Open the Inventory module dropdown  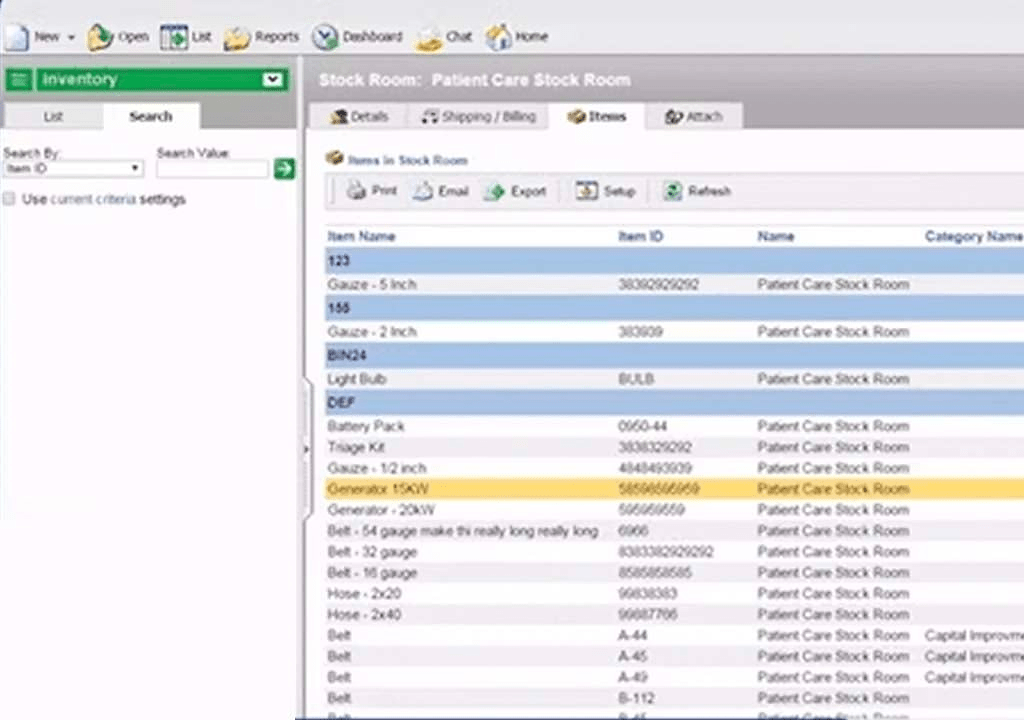272,79
